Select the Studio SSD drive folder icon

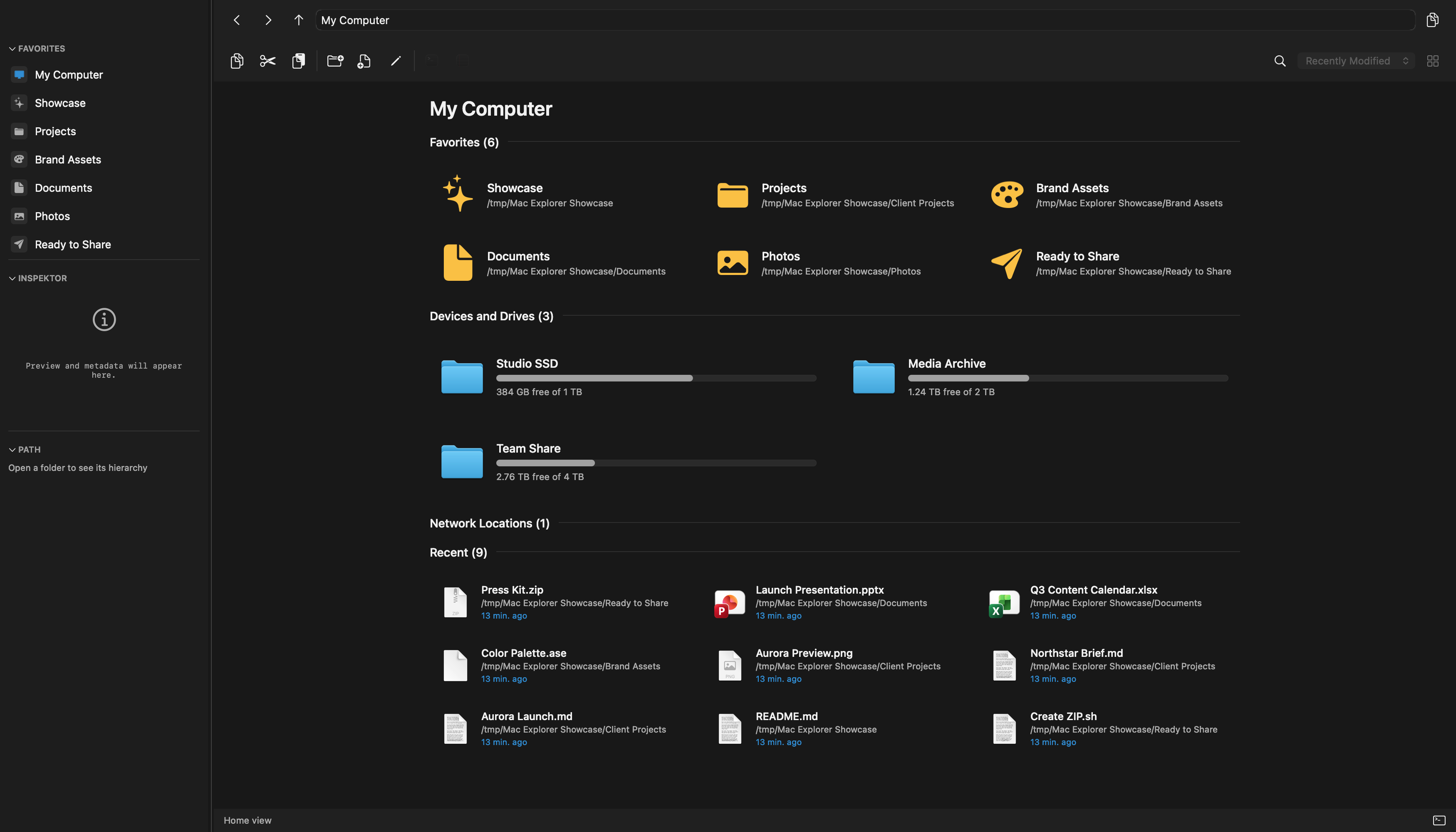point(462,376)
